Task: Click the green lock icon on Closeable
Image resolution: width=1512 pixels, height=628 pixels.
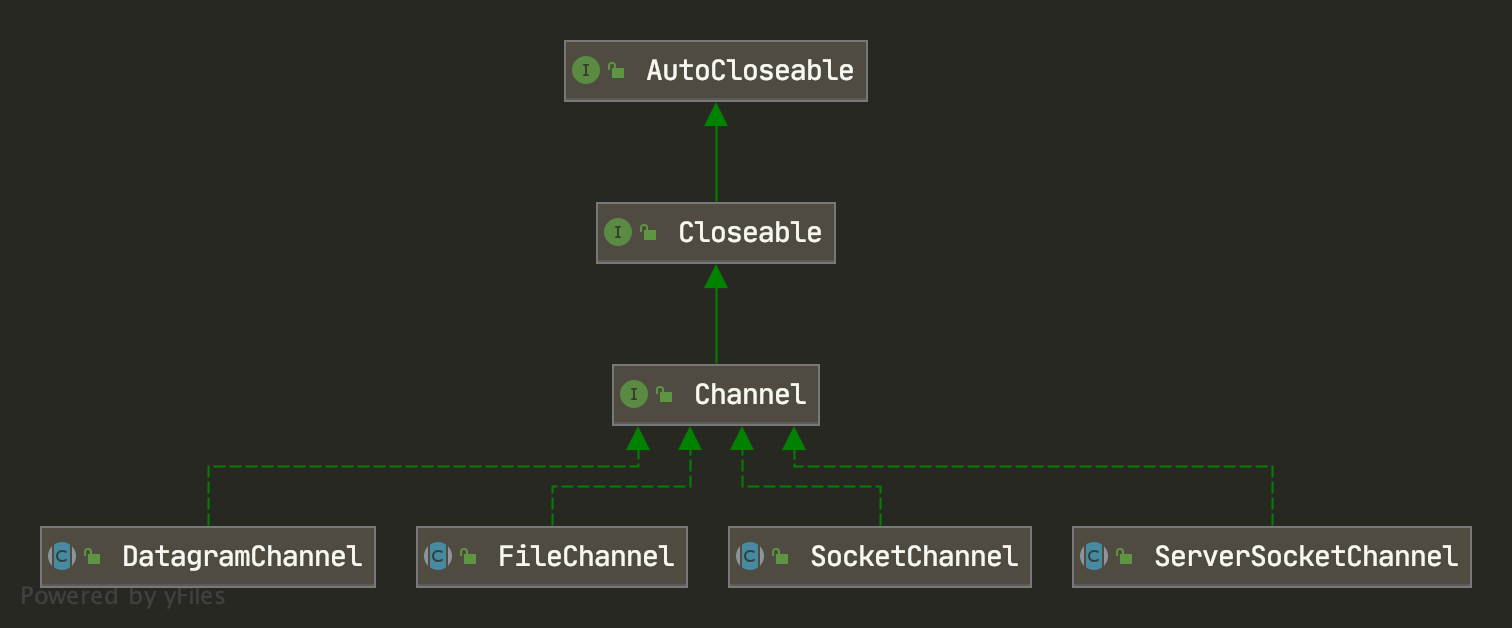Action: (x=648, y=233)
